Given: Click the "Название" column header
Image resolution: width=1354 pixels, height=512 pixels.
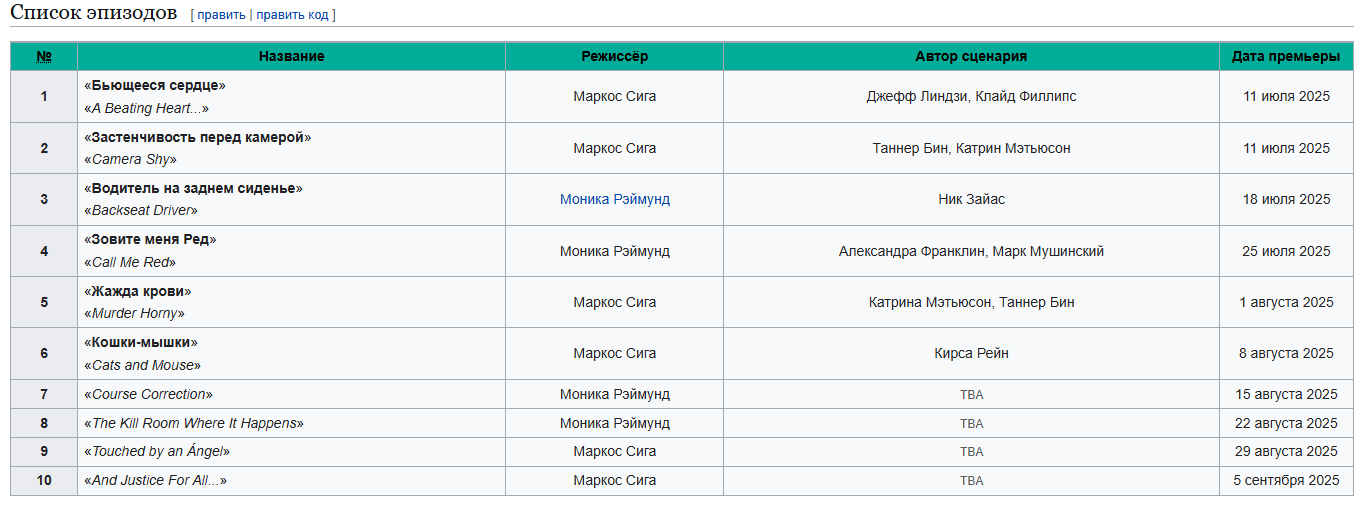Looking at the screenshot, I should pos(291,56).
